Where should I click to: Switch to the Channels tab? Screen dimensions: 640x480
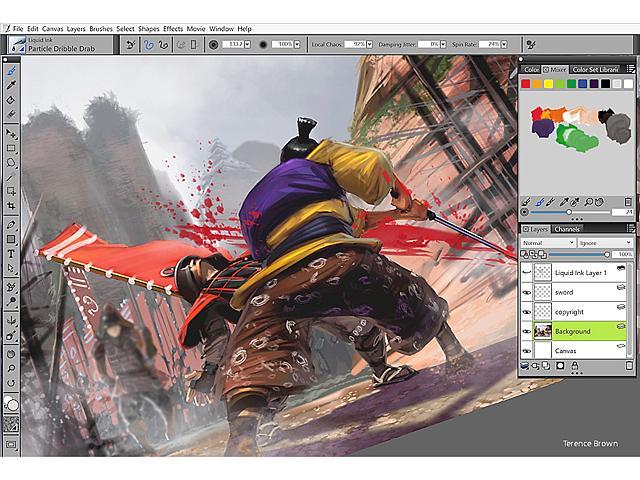coord(567,229)
